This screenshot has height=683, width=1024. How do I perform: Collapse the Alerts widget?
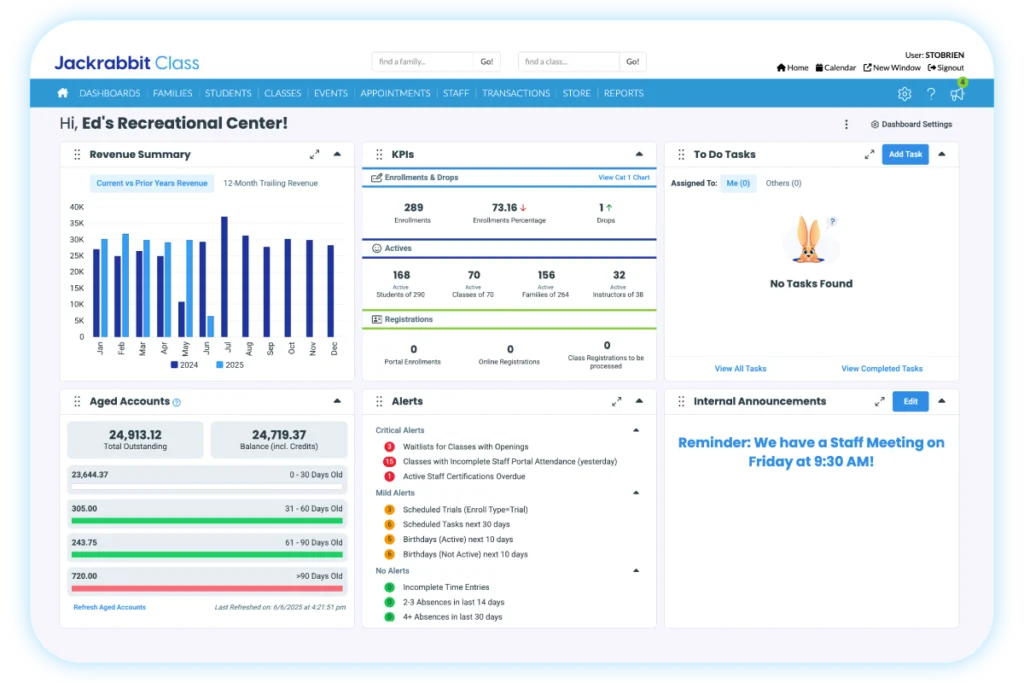pyautogui.click(x=639, y=401)
